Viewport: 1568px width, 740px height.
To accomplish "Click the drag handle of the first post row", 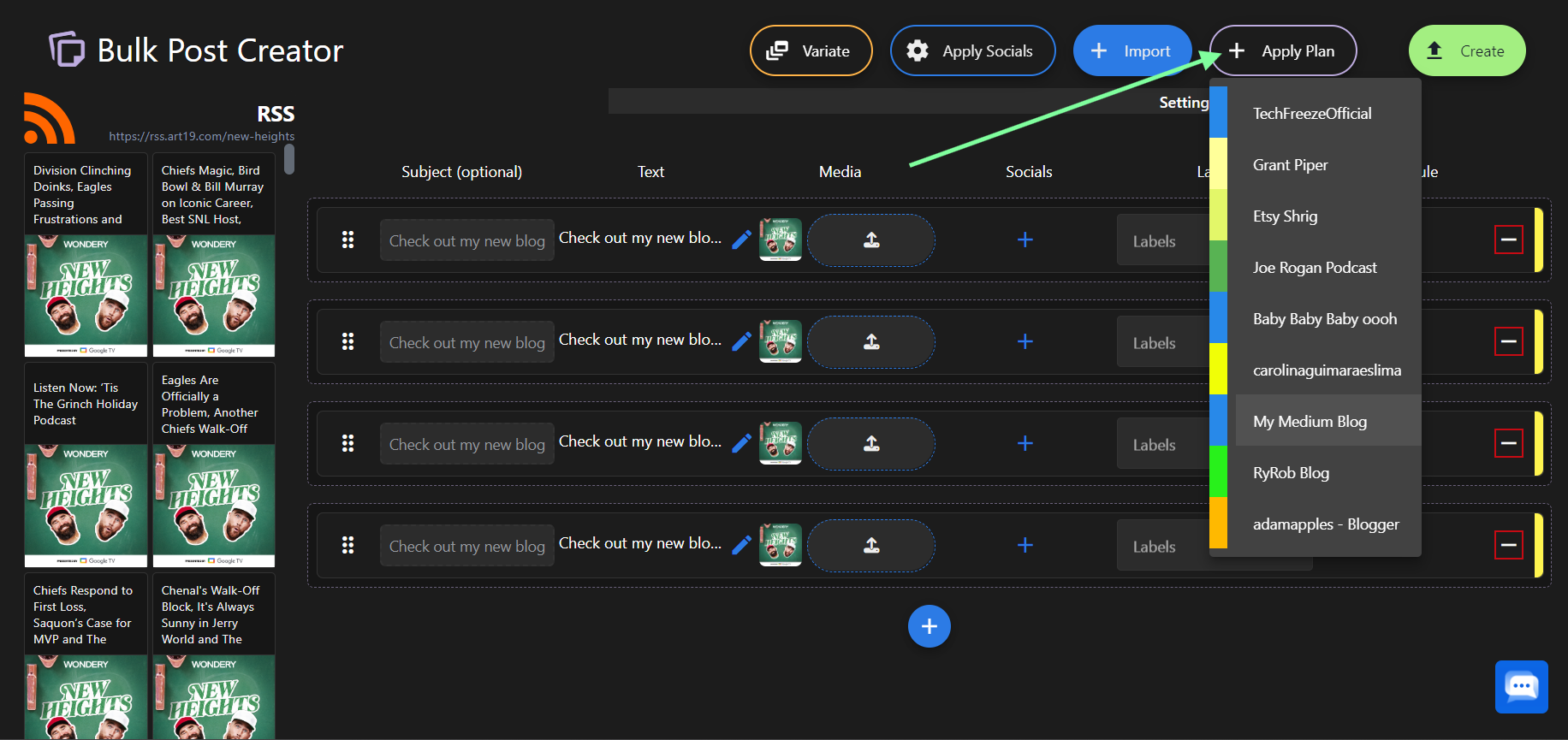I will point(347,240).
